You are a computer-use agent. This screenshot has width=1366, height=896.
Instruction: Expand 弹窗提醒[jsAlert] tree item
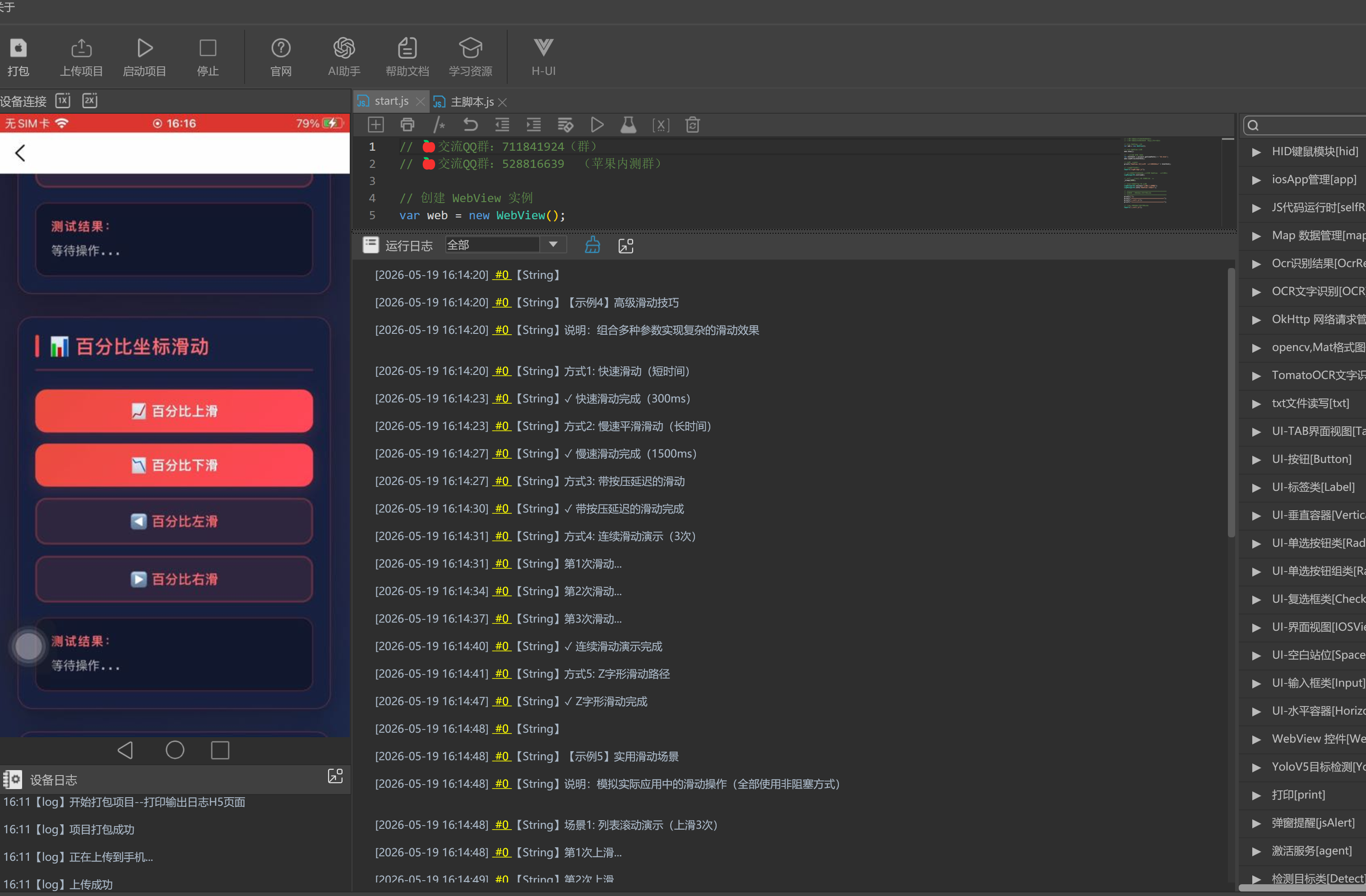[1256, 823]
